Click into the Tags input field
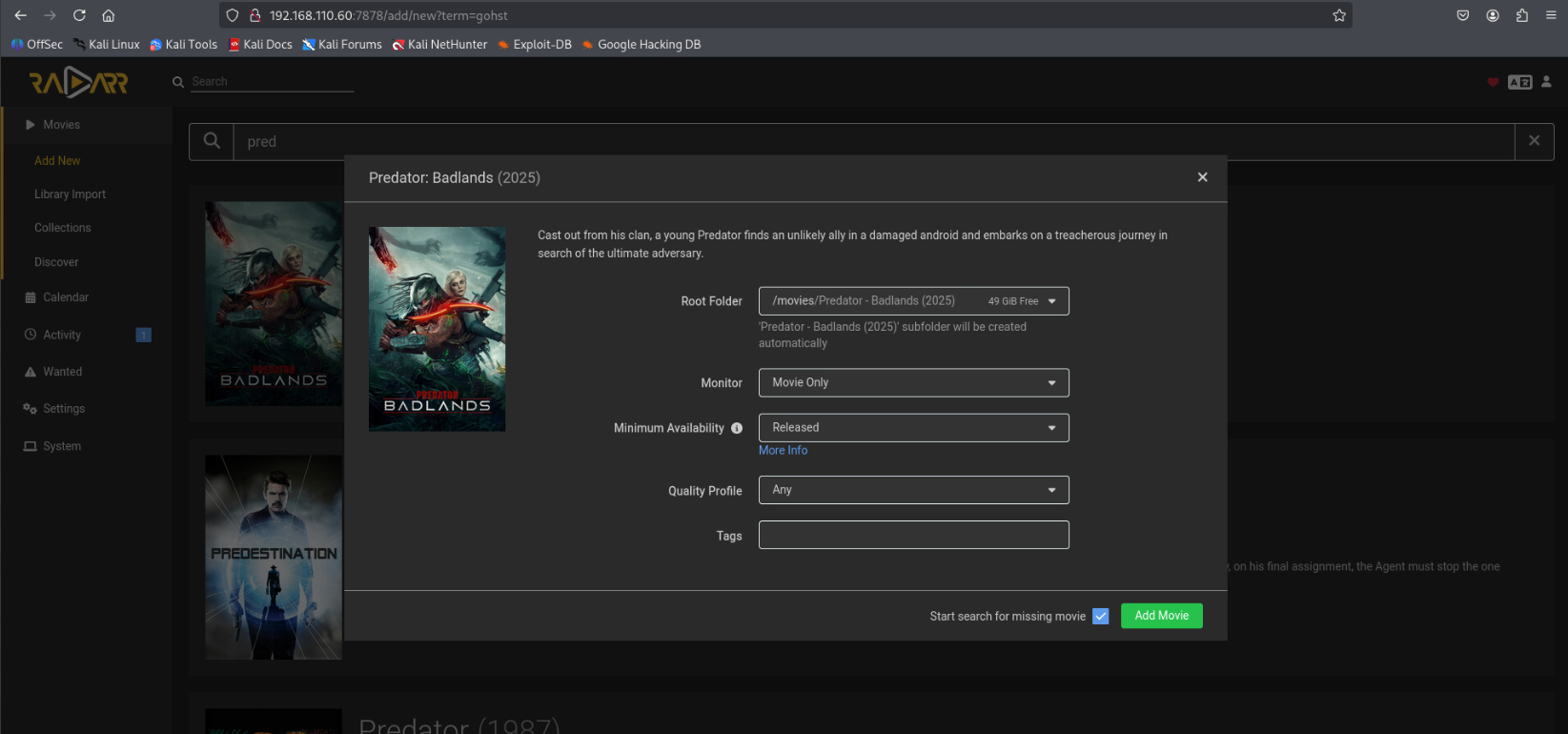The width and height of the screenshot is (1568, 734). coord(913,535)
